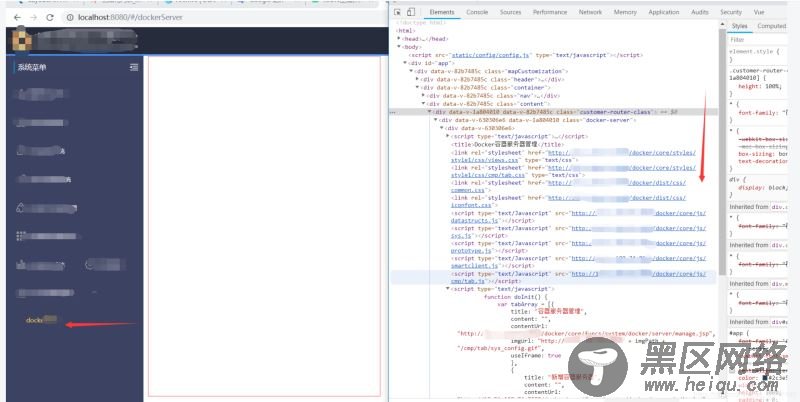Expand the head node in the DOM tree
800x402 pixels.
click(399, 39)
